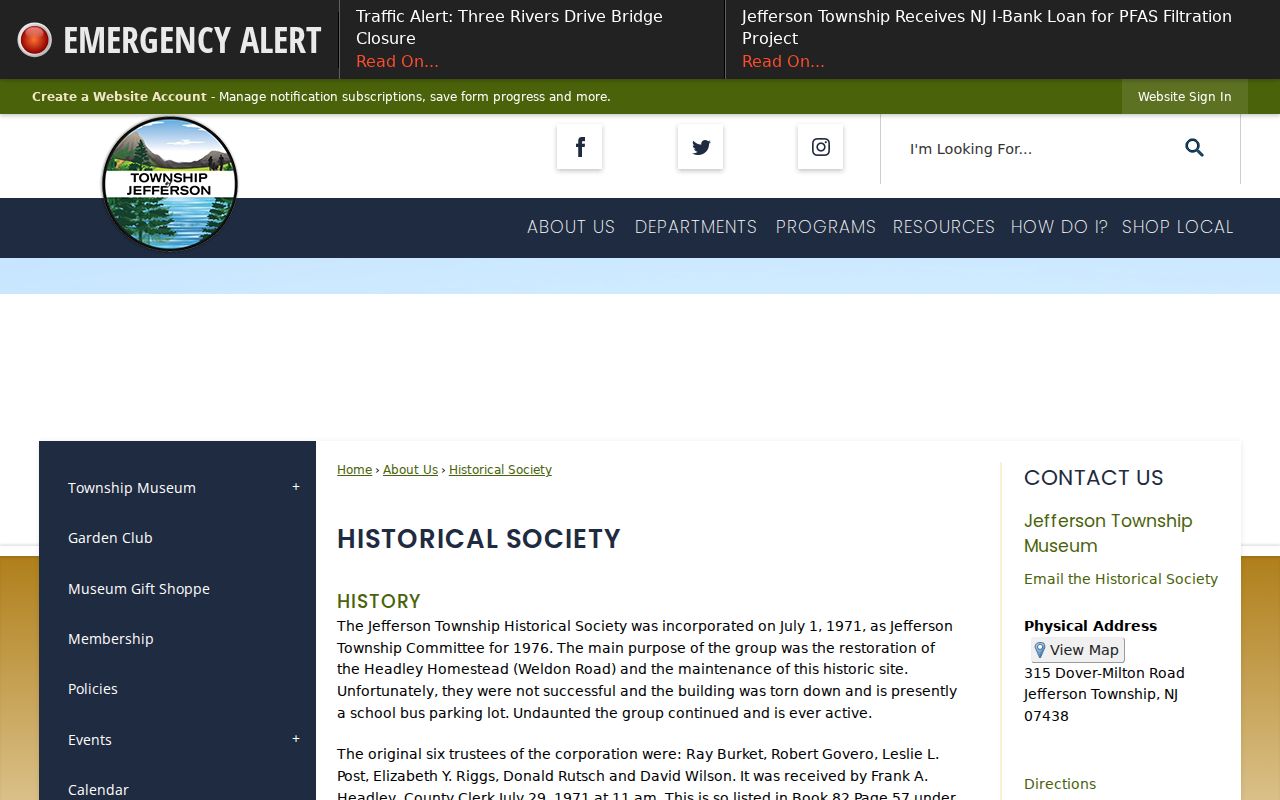Open the Resources menu

944,227
